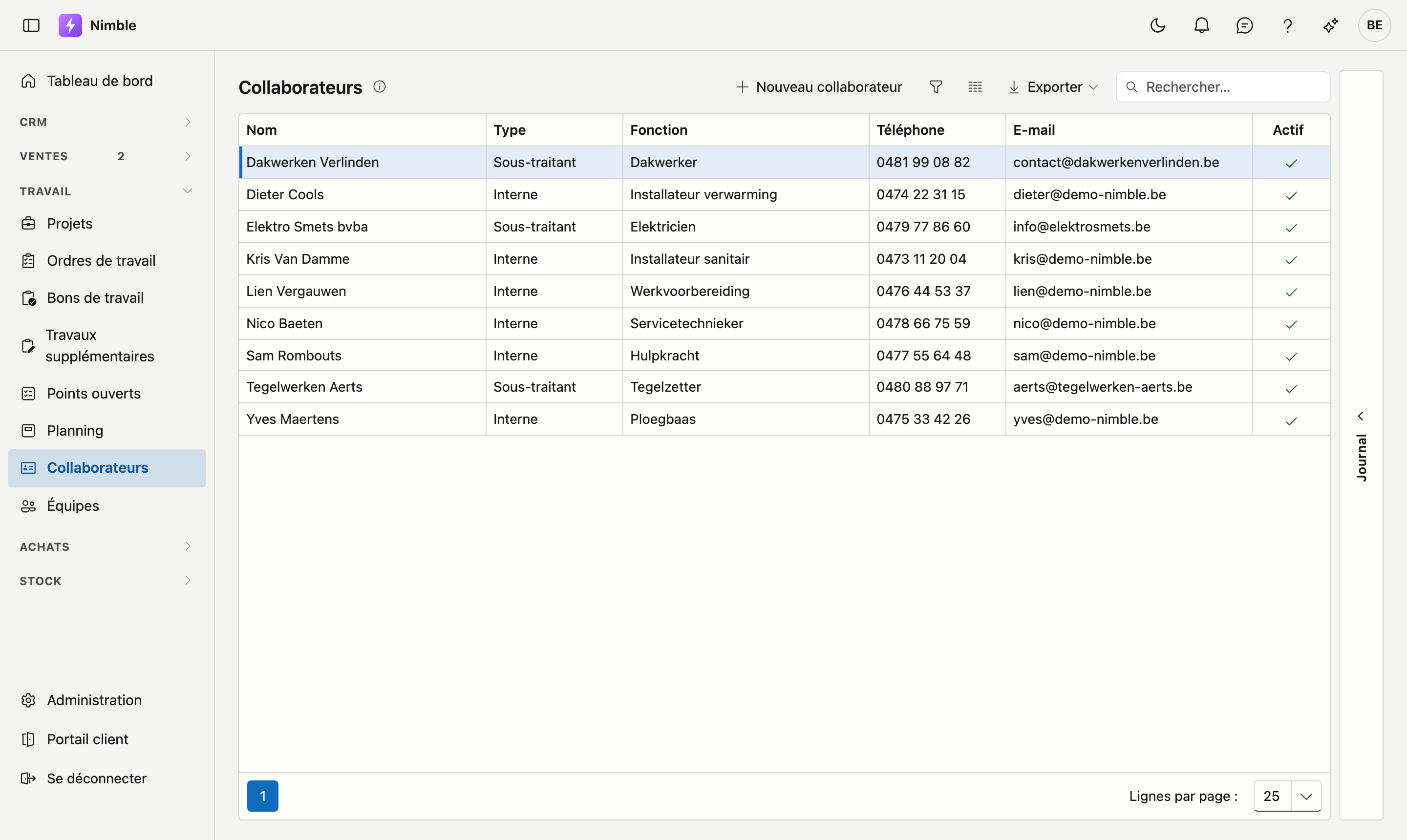Open the AI sparkles assistant icon
This screenshot has height=840, width=1407.
coord(1331,25)
